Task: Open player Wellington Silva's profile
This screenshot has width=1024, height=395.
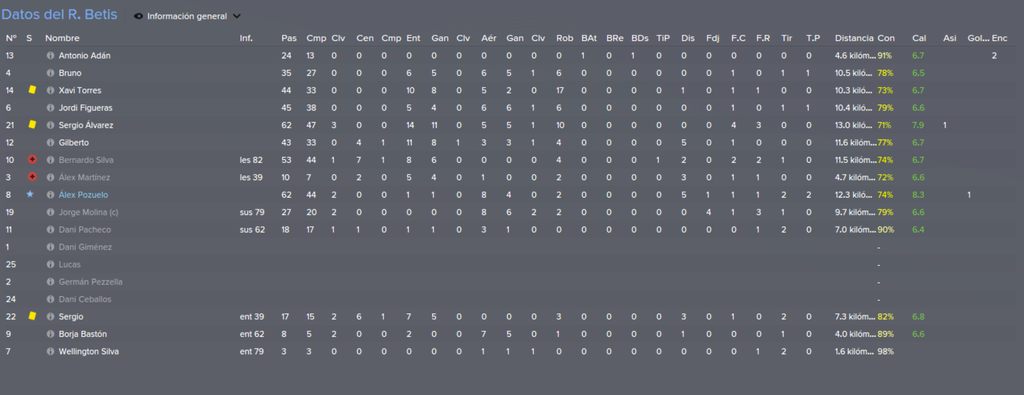Action: click(88, 351)
